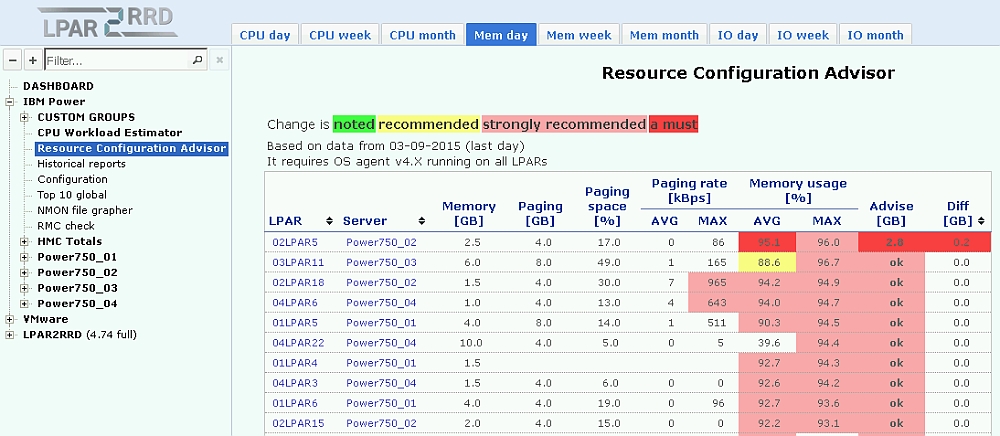Click the Memory [GB] column header
The image size is (1000, 436).
[x=469, y=214]
